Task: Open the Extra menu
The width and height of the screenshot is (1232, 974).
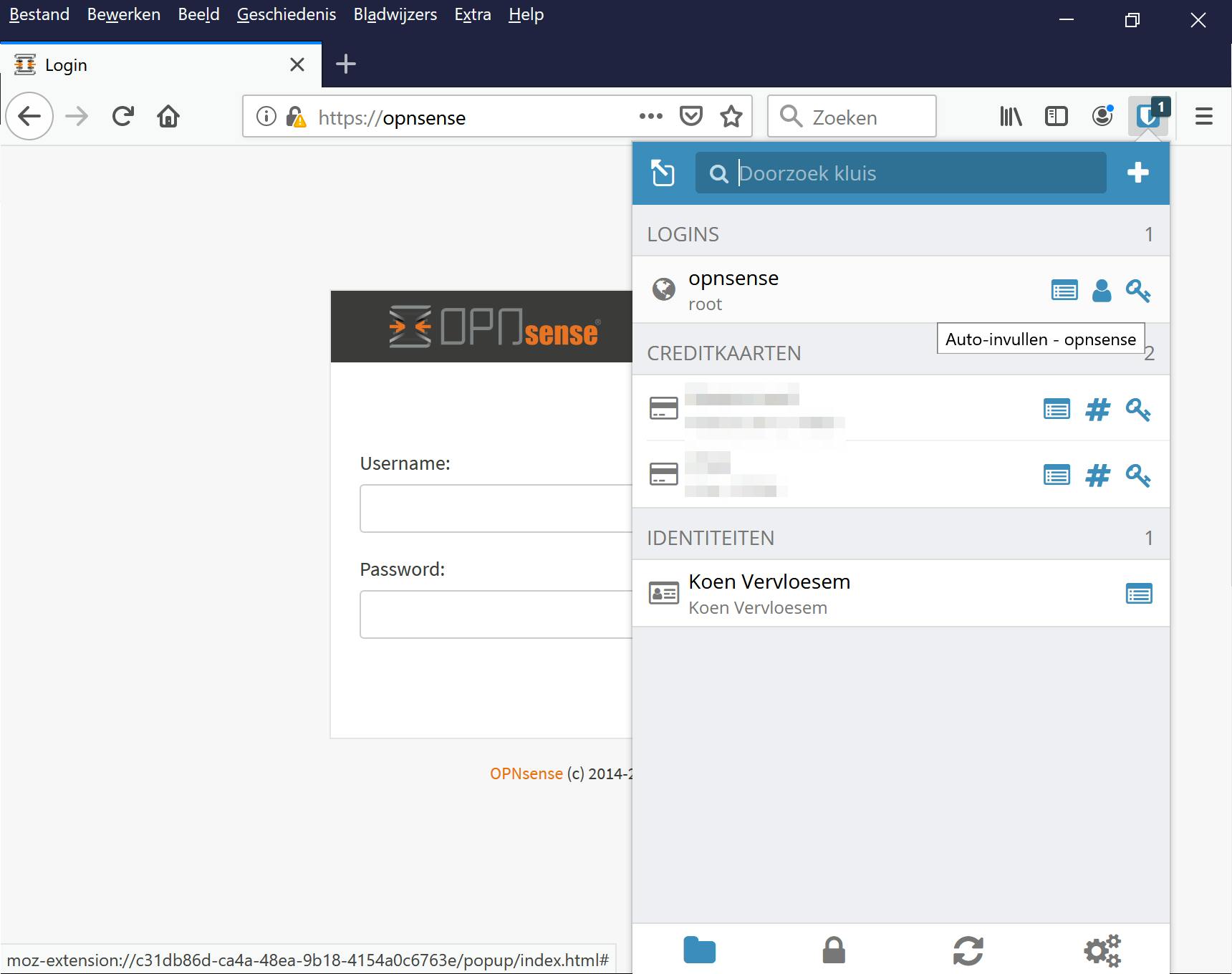Action: pyautogui.click(x=473, y=14)
